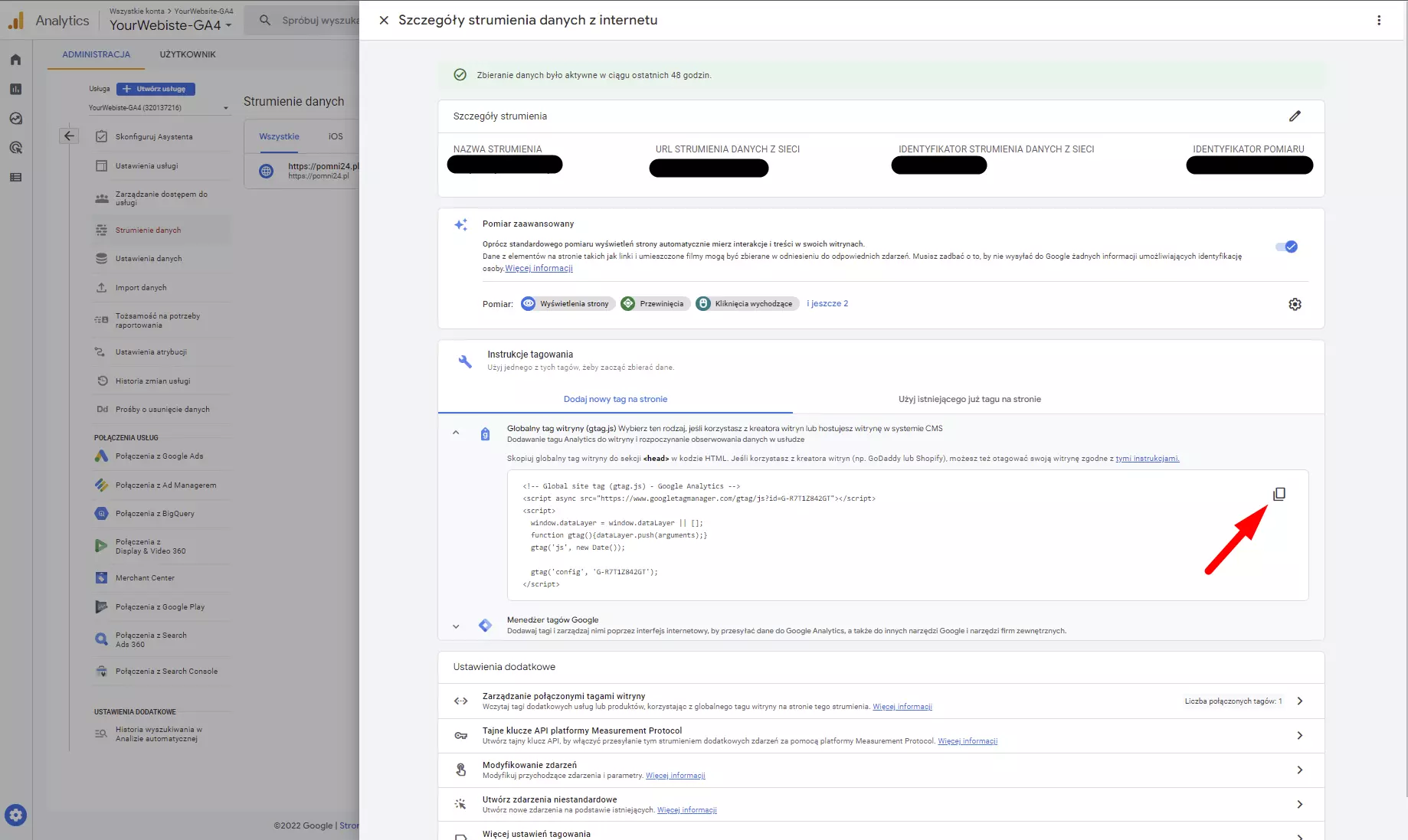Click the 'i jeszcze 2' link
Screen dimensions: 1408x840
[x=827, y=303]
